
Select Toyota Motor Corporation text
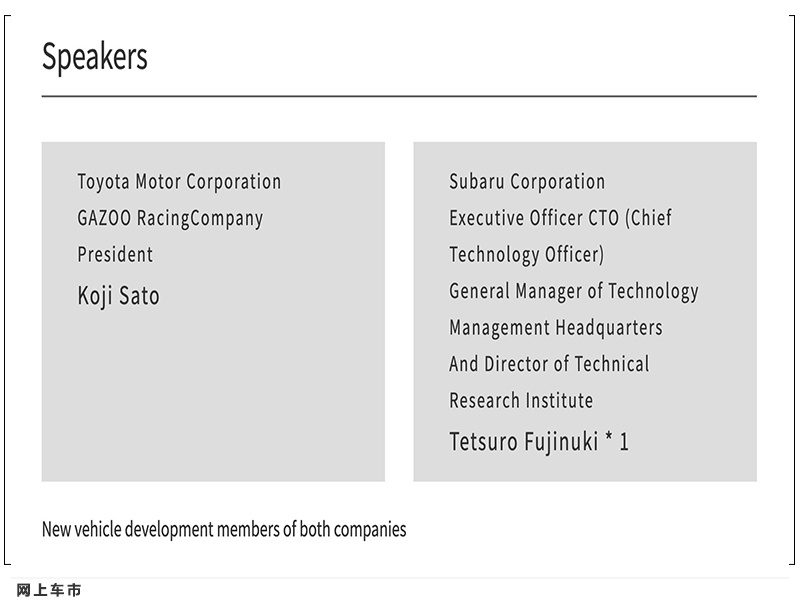179,182
